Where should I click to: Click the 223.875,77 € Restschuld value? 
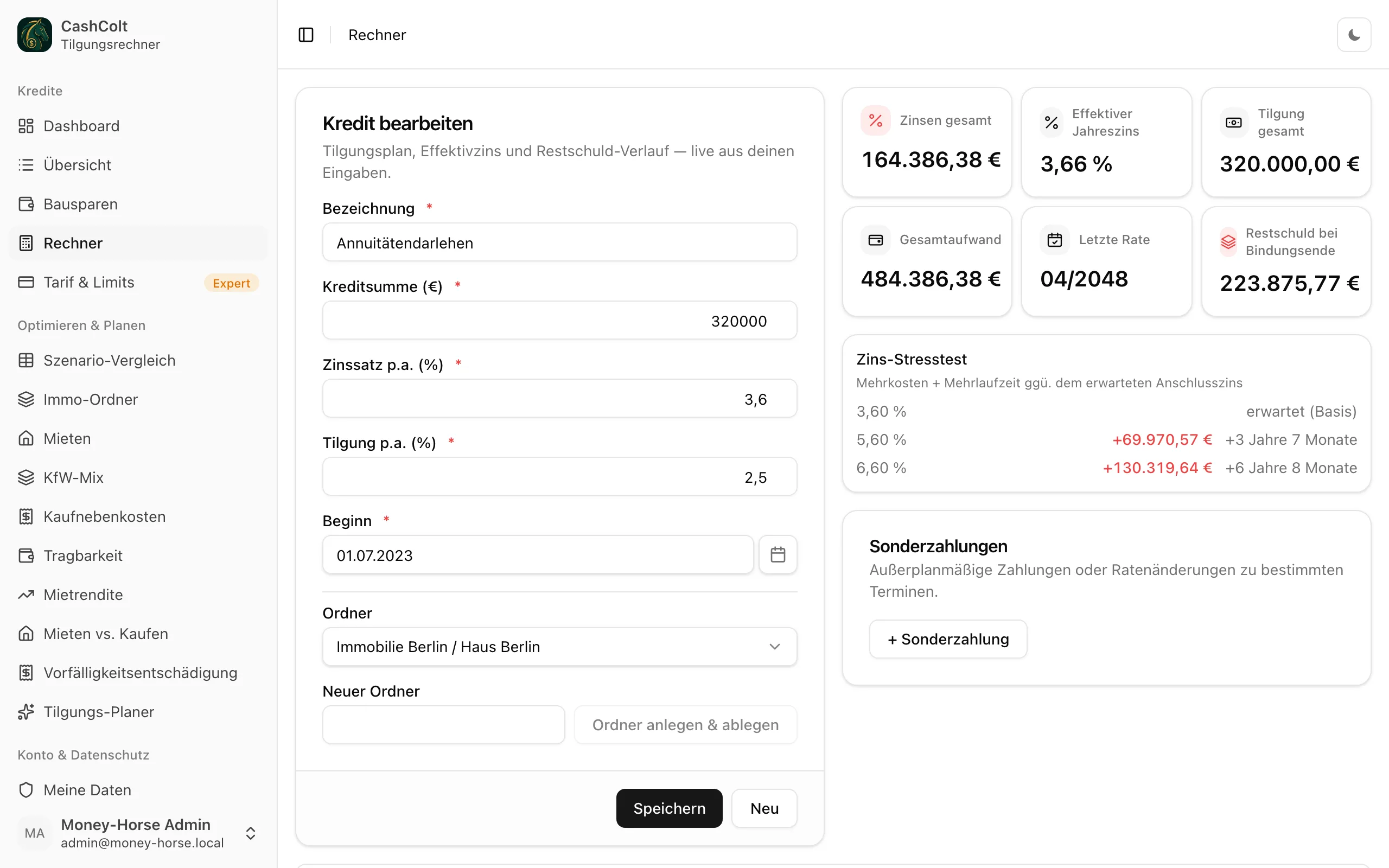1290,284
